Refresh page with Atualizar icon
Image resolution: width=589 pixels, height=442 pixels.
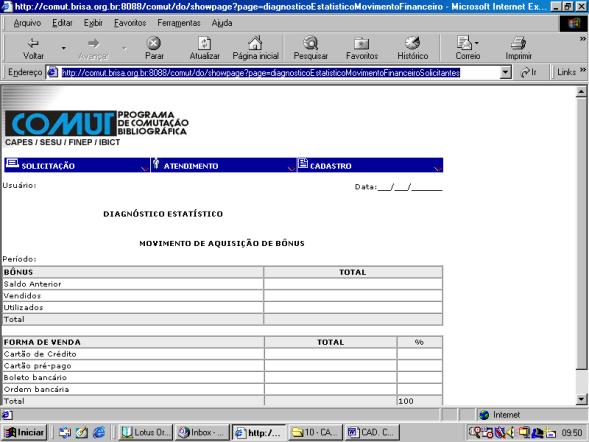click(204, 43)
